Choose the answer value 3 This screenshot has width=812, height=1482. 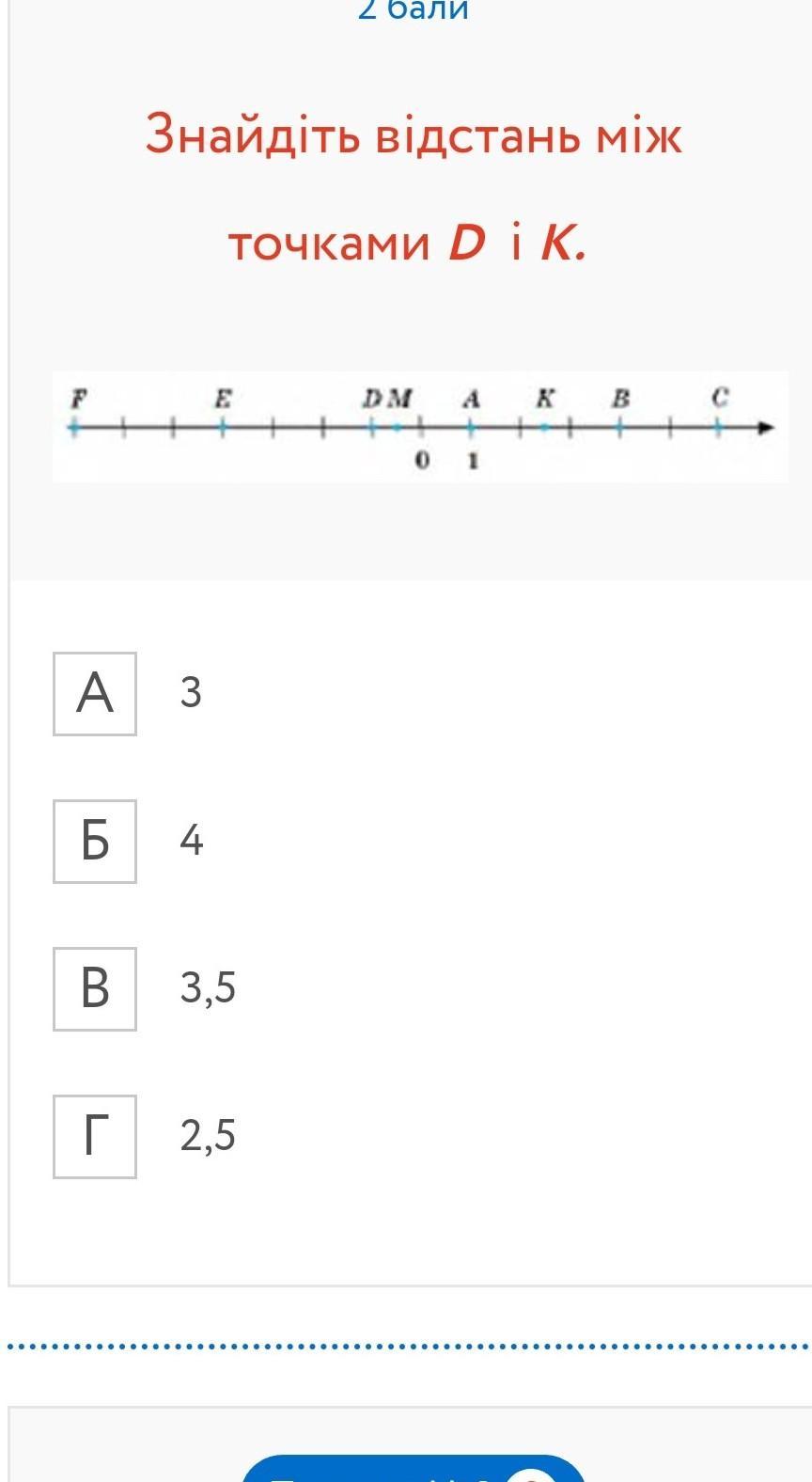point(191,693)
